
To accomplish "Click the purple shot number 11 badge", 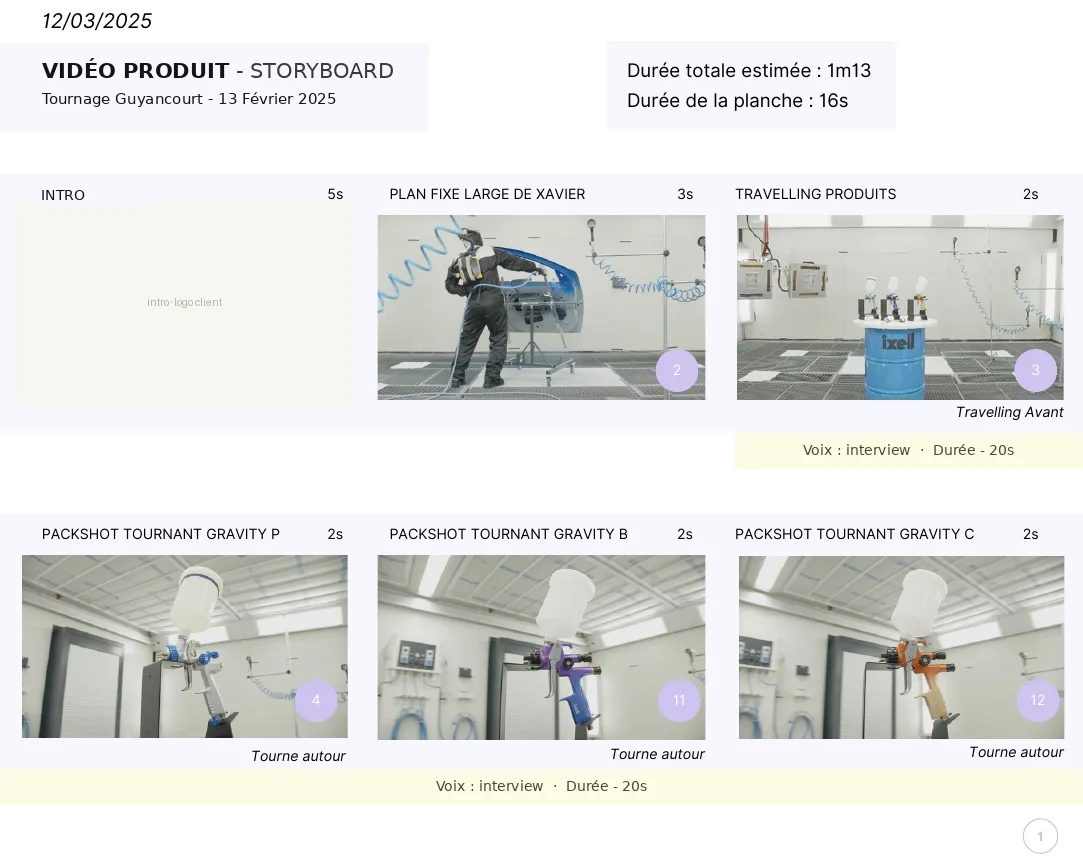I will tap(679, 701).
